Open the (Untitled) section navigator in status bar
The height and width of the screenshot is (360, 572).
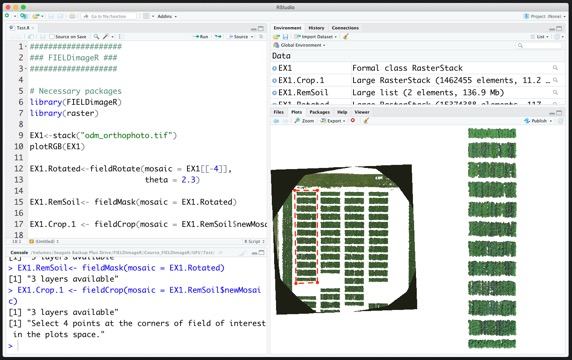[x=44, y=241]
